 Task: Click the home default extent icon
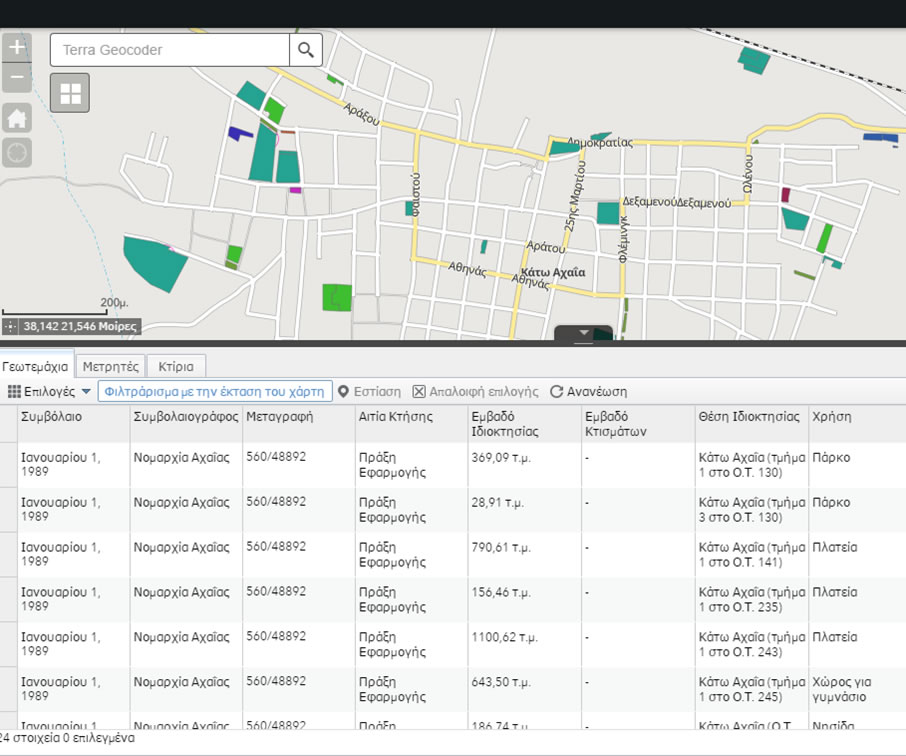17,118
